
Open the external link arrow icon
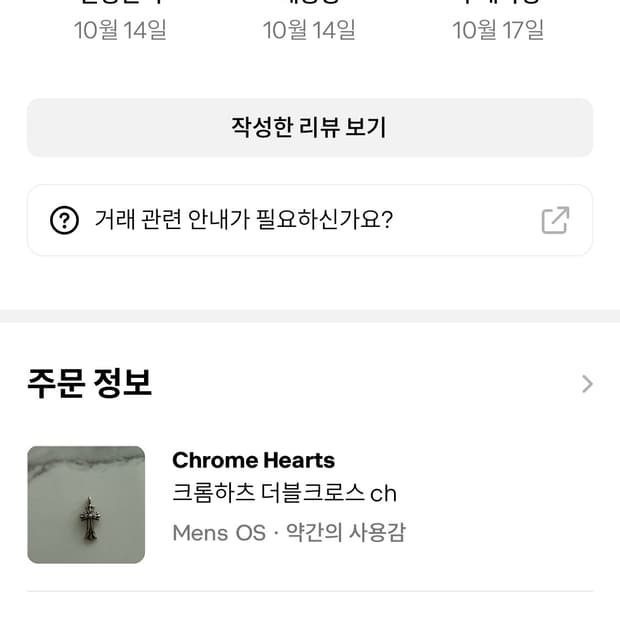tap(555, 219)
